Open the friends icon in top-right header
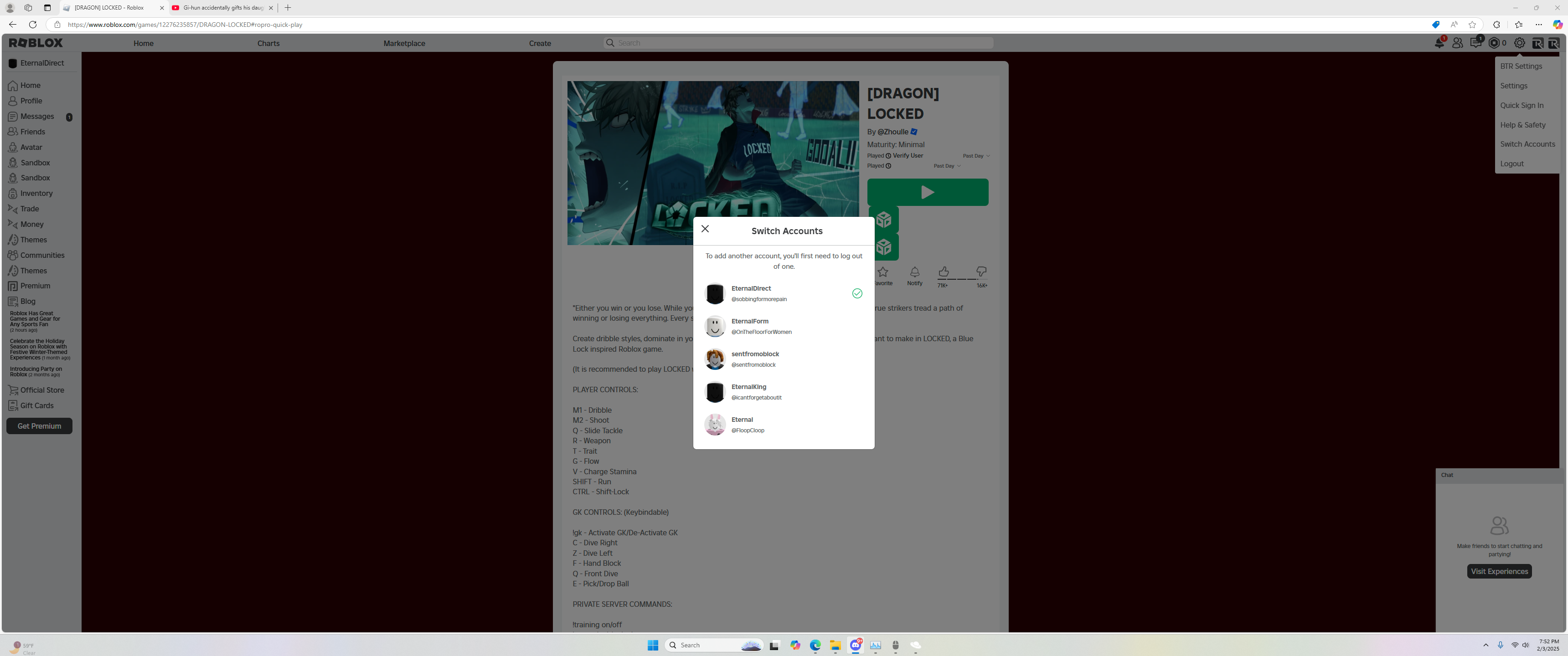 (x=1457, y=43)
